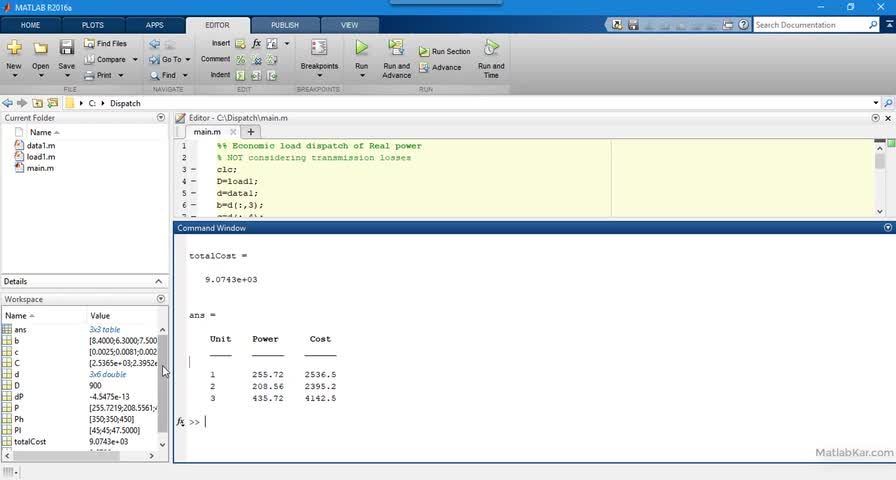Screen dimensions: 896x480
Task: Open the Save dropdown arrow
Action: coord(67,75)
